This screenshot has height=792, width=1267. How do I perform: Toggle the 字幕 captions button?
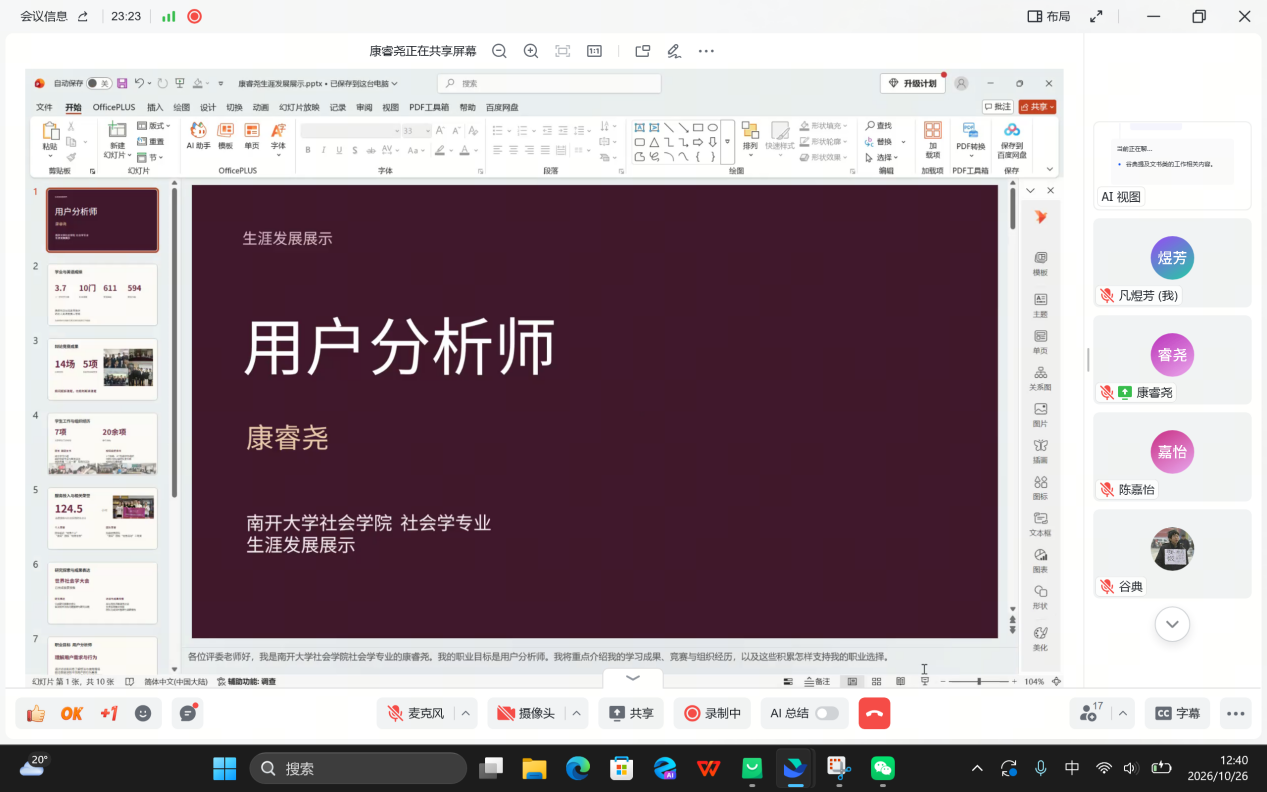pos(1177,713)
